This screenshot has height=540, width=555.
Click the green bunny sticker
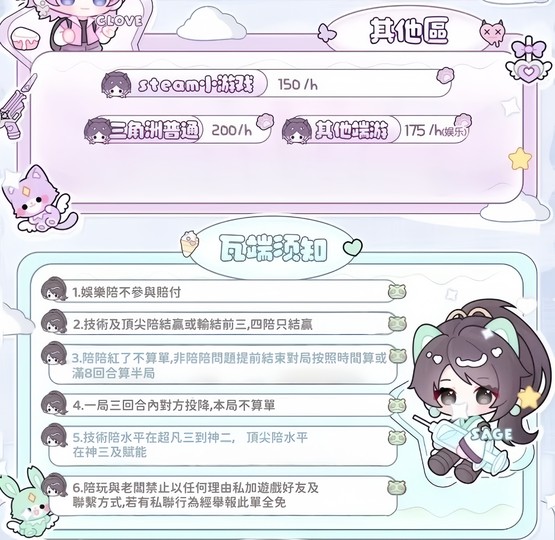27,504
